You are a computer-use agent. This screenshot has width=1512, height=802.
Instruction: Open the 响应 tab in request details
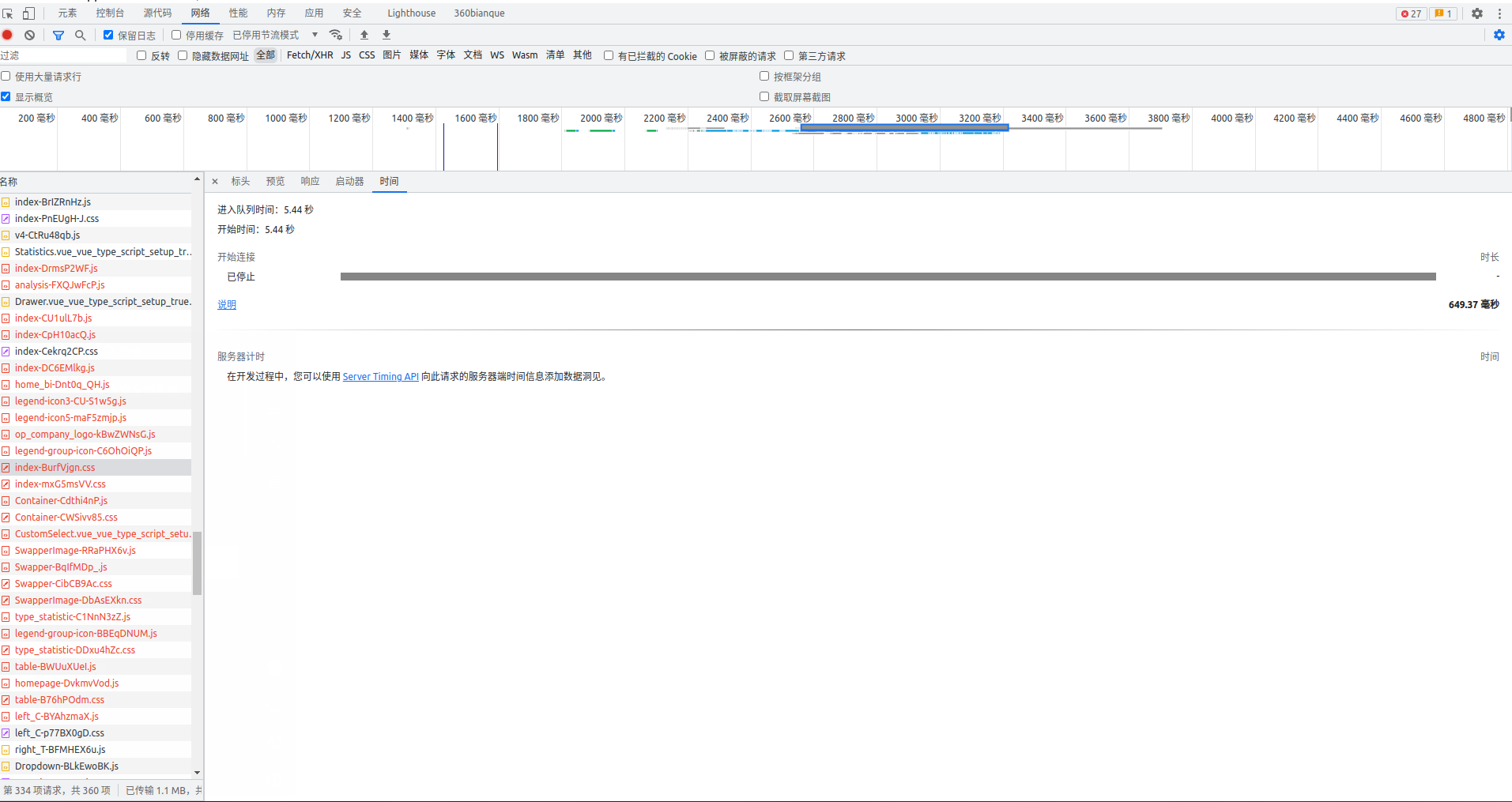click(310, 181)
